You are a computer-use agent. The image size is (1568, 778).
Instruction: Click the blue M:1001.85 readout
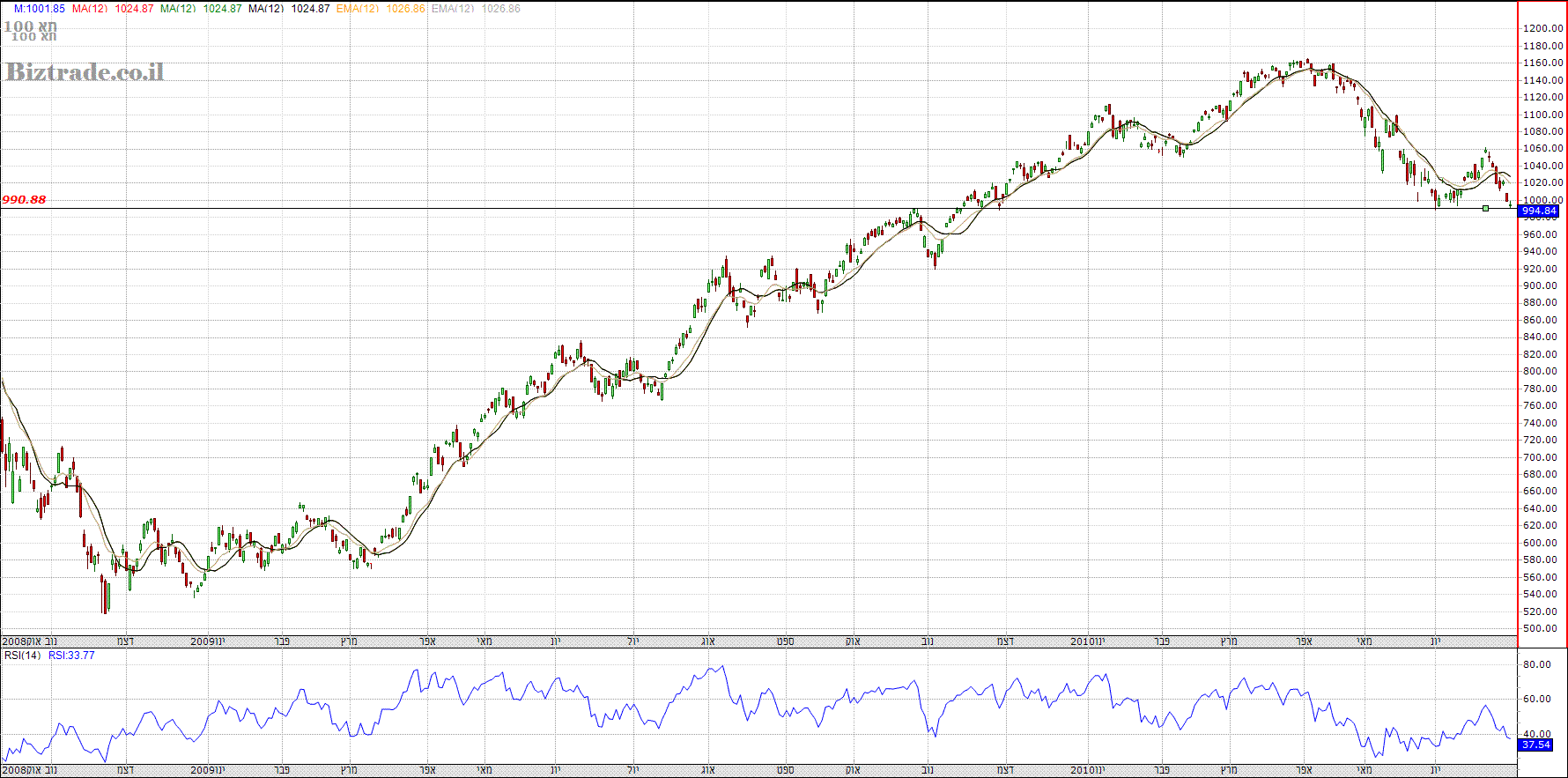39,9
